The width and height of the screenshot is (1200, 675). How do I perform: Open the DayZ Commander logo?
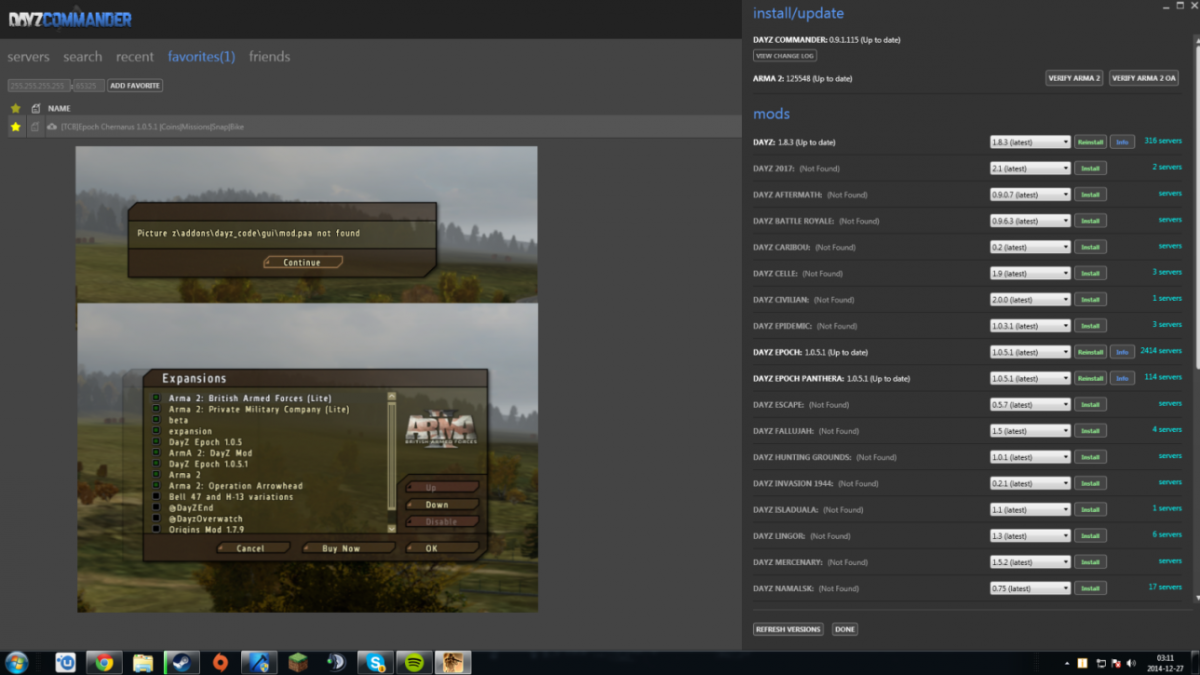[70, 18]
